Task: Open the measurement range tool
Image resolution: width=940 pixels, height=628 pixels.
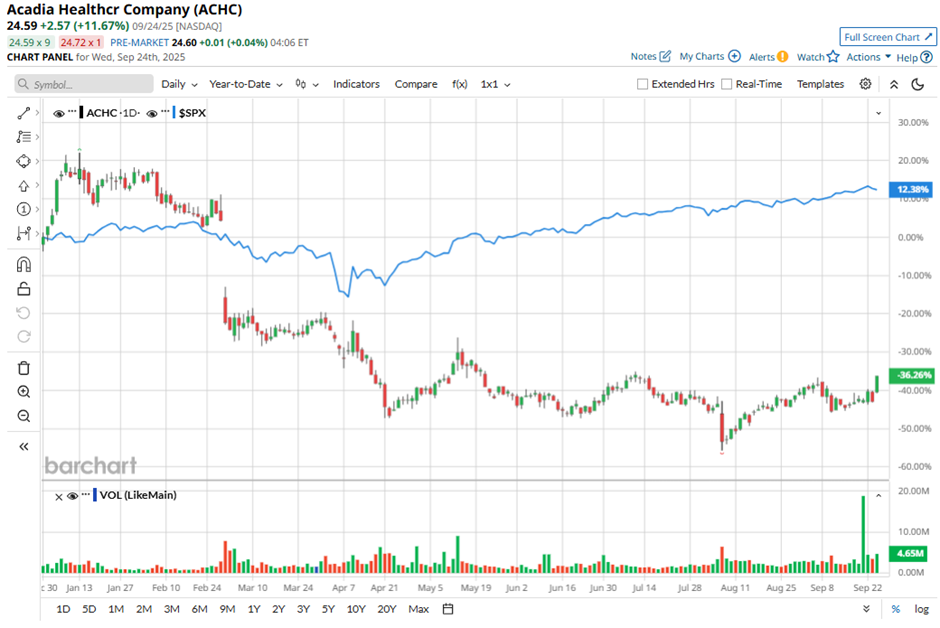Action: point(23,233)
